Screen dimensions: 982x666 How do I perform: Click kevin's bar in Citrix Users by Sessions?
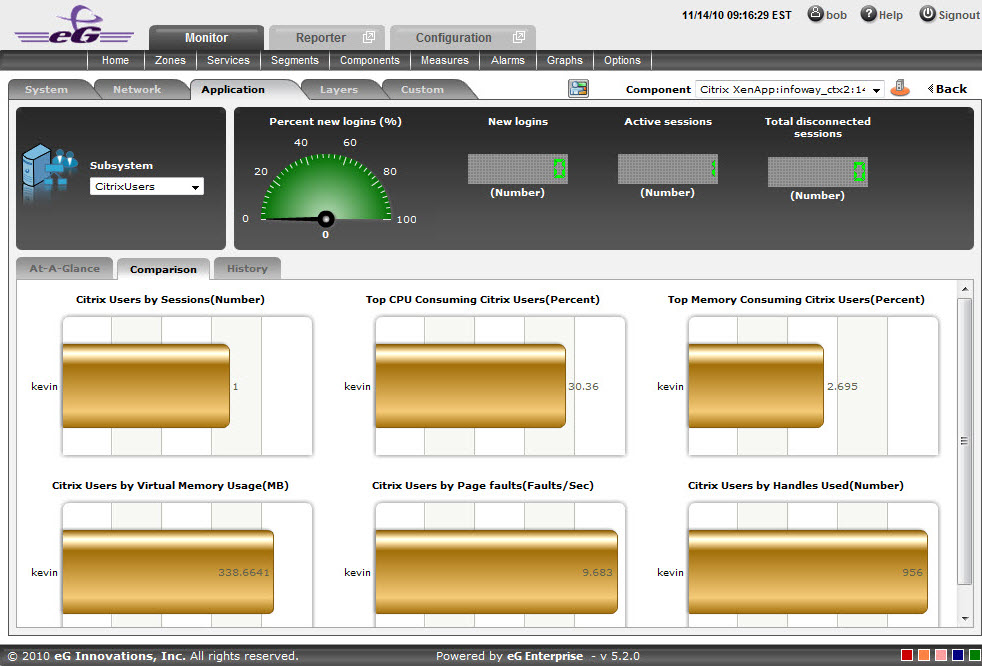click(146, 386)
